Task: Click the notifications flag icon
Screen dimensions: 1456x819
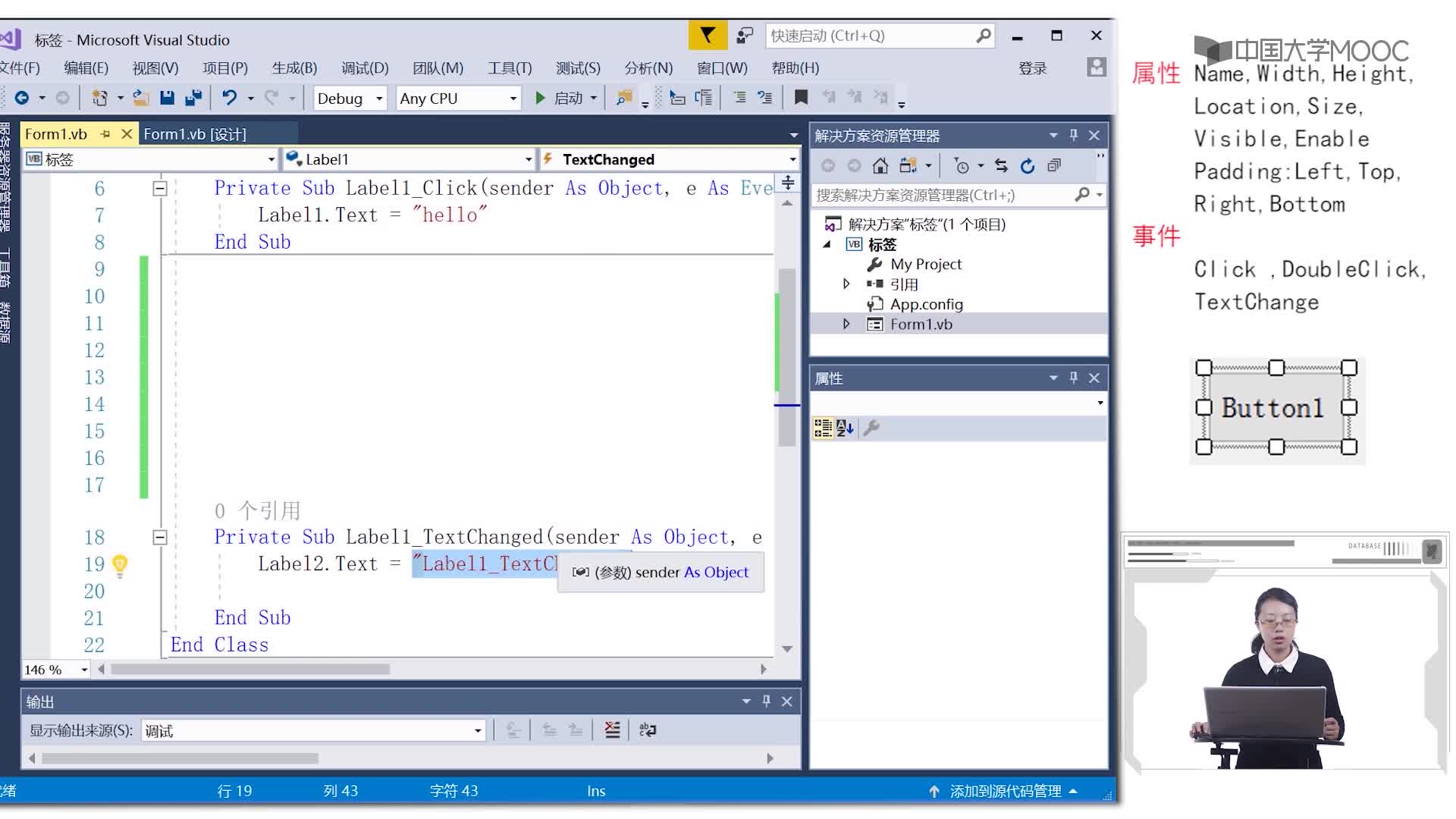Action: coord(708,36)
